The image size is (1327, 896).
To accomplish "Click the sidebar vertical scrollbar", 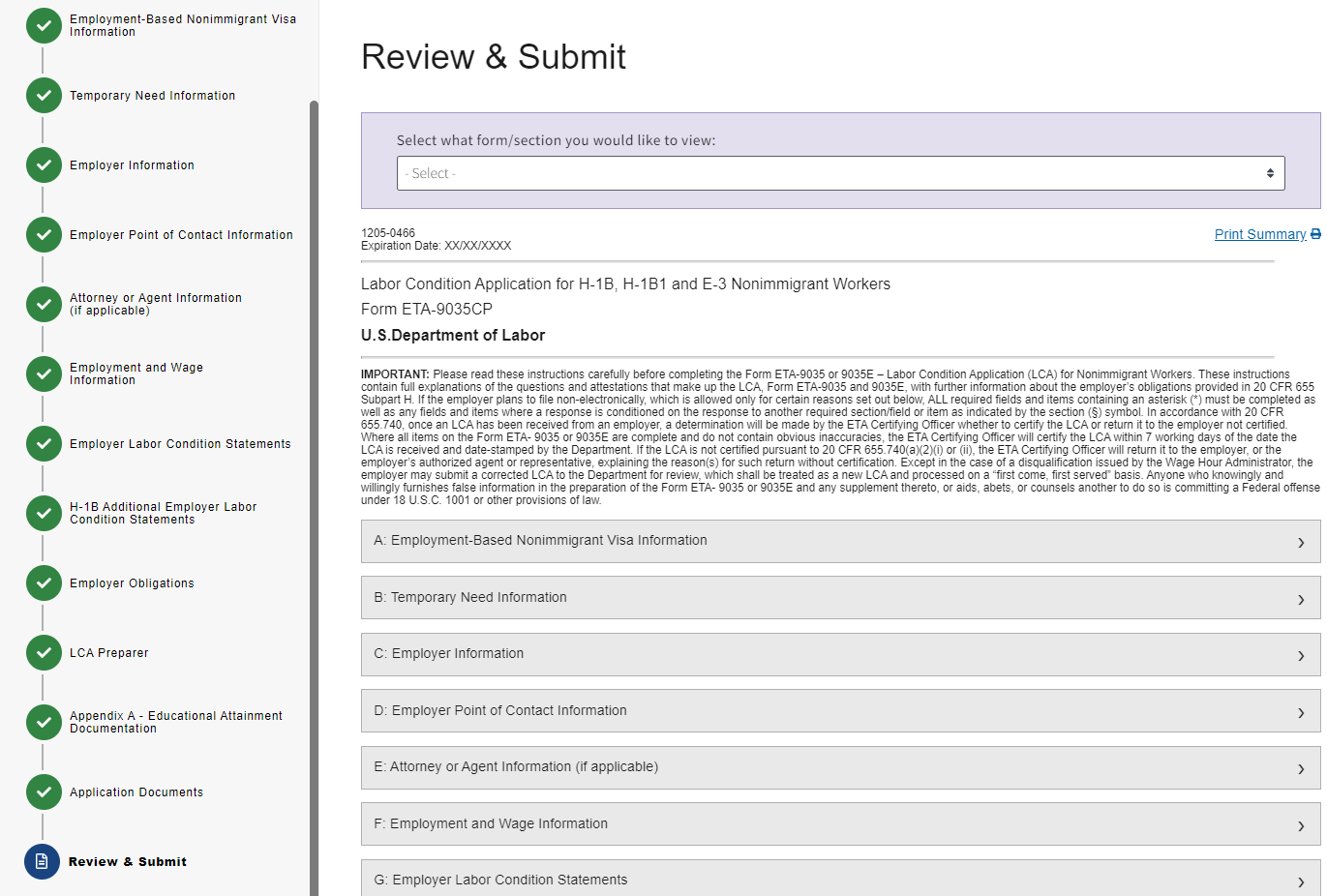I will point(314,498).
